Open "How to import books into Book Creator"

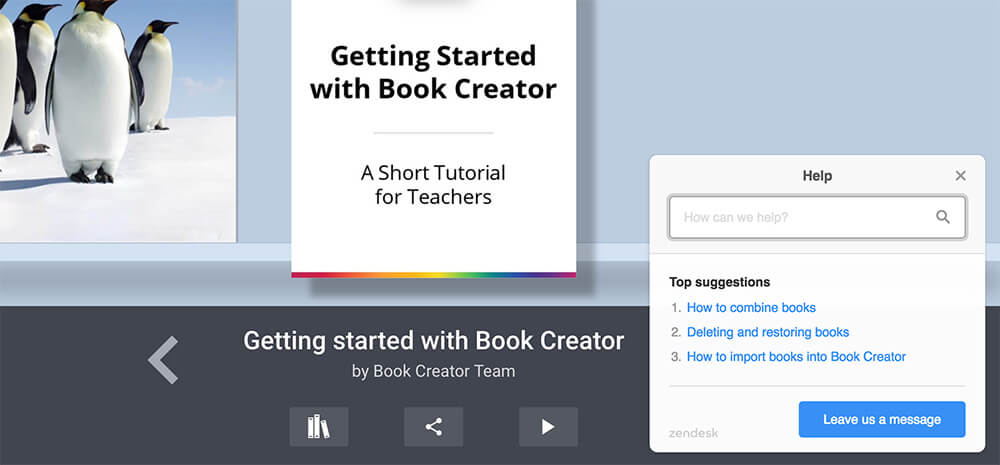[x=796, y=357]
